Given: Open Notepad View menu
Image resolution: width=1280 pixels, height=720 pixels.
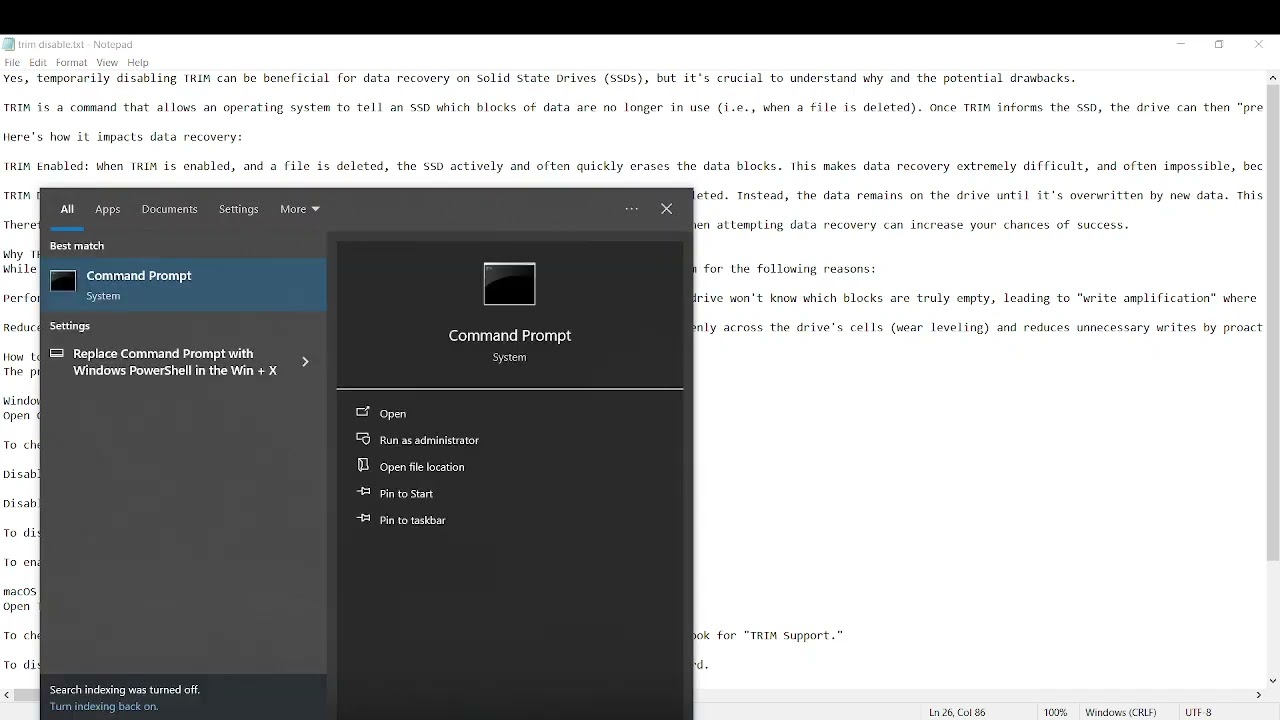Looking at the screenshot, I should (107, 63).
